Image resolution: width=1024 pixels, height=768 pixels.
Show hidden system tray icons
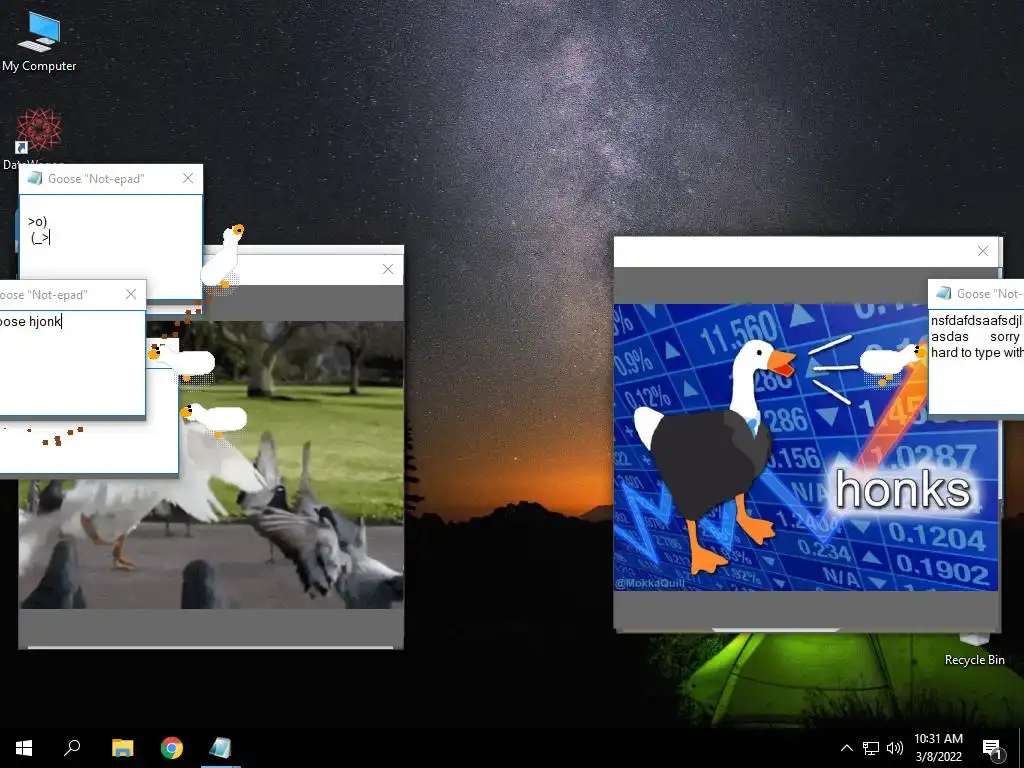(x=846, y=748)
